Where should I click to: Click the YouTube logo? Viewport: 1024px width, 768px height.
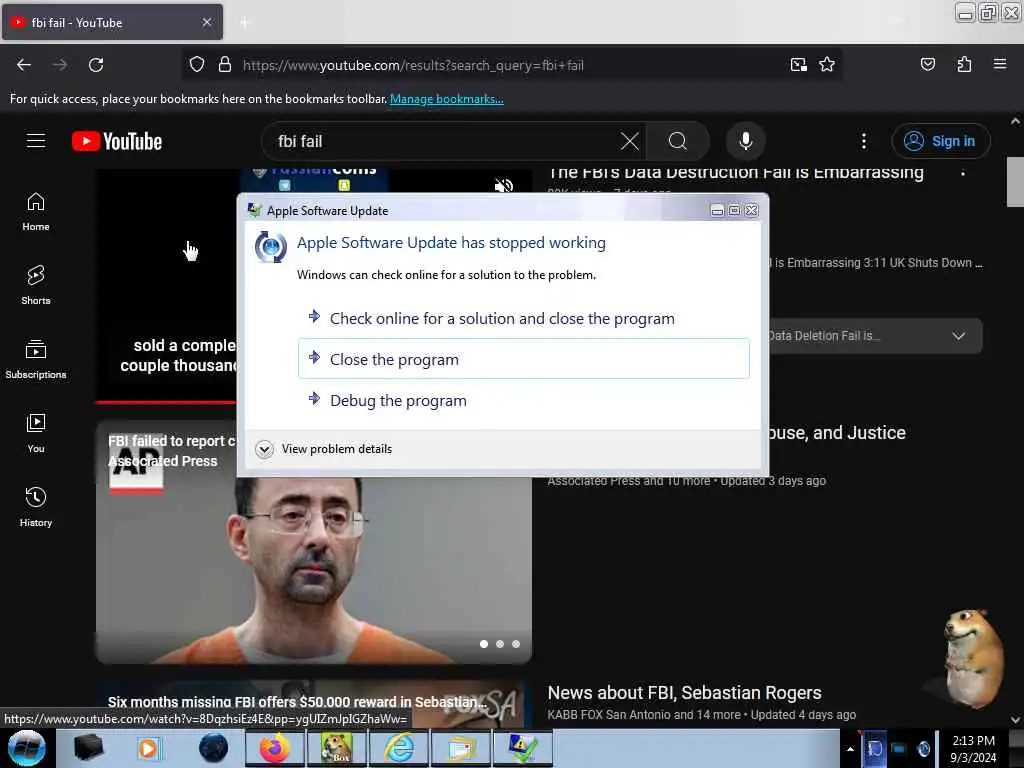117,141
